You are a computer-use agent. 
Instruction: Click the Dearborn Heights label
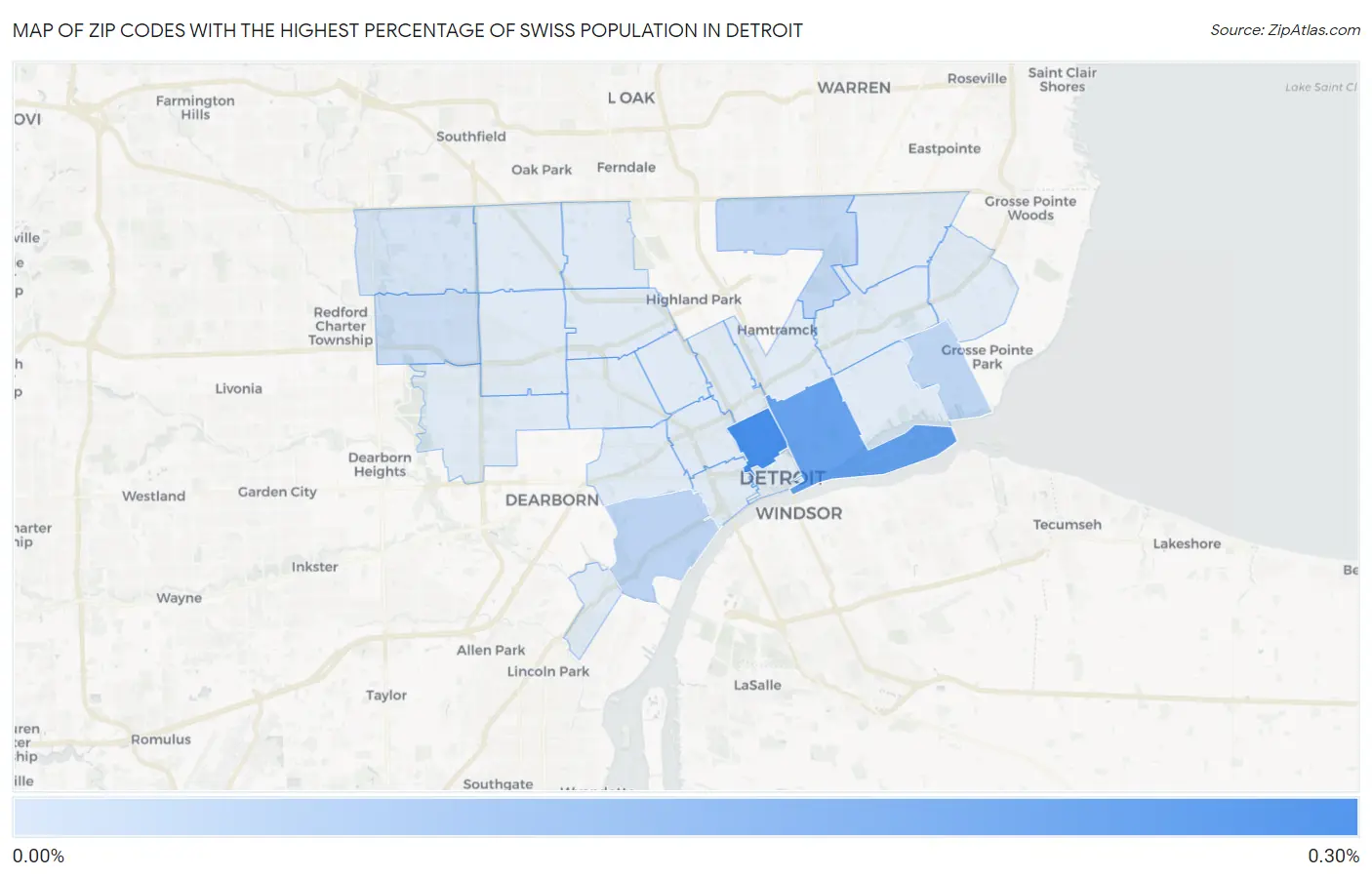(x=380, y=464)
